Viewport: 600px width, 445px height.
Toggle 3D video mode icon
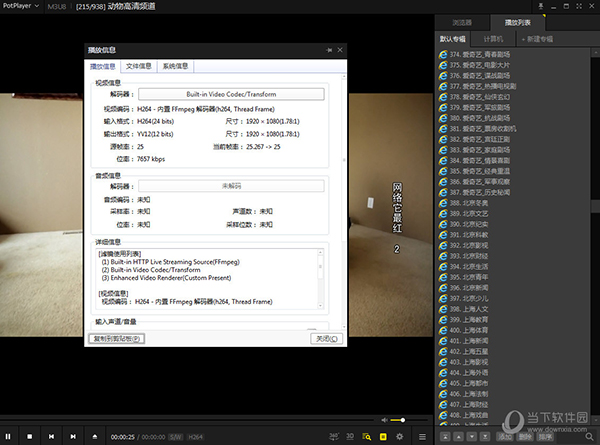coord(350,436)
